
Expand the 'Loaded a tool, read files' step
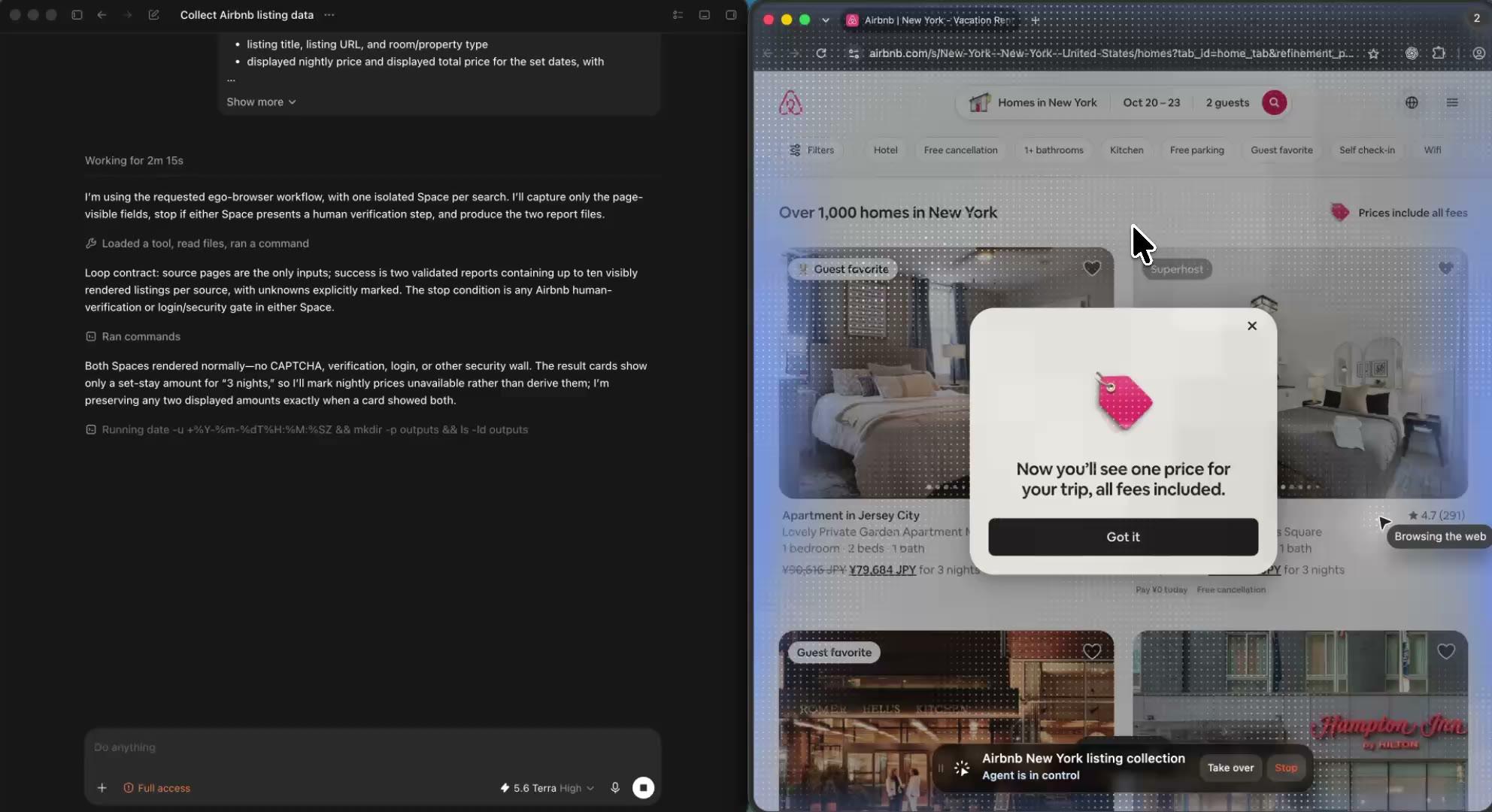point(197,244)
